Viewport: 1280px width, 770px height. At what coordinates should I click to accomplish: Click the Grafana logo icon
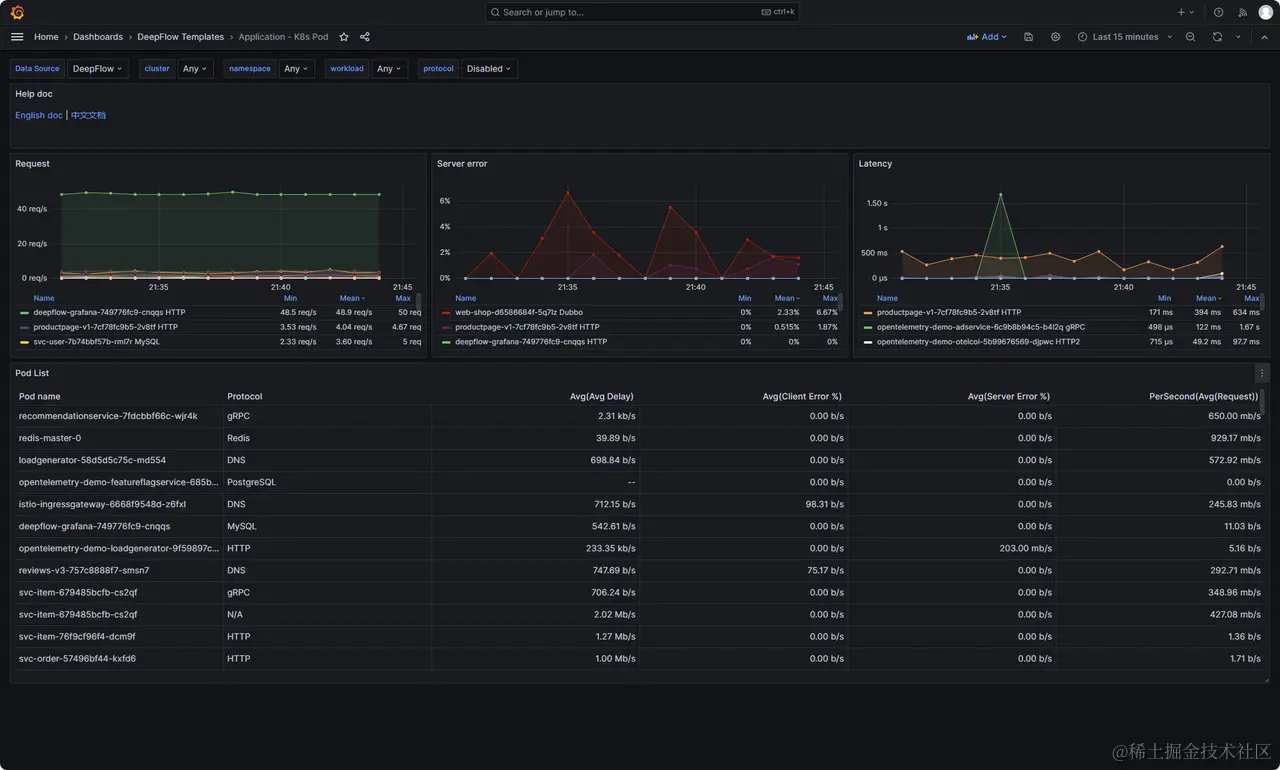(17, 12)
